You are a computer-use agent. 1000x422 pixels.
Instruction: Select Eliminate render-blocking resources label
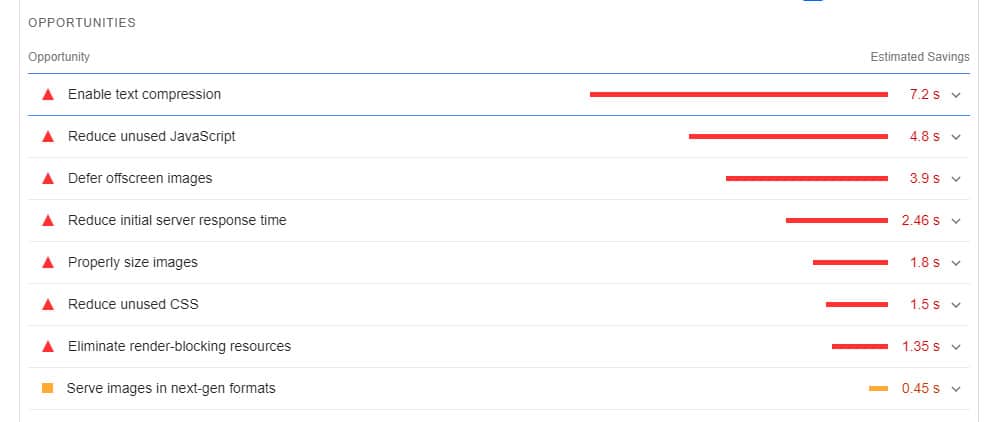(x=179, y=347)
